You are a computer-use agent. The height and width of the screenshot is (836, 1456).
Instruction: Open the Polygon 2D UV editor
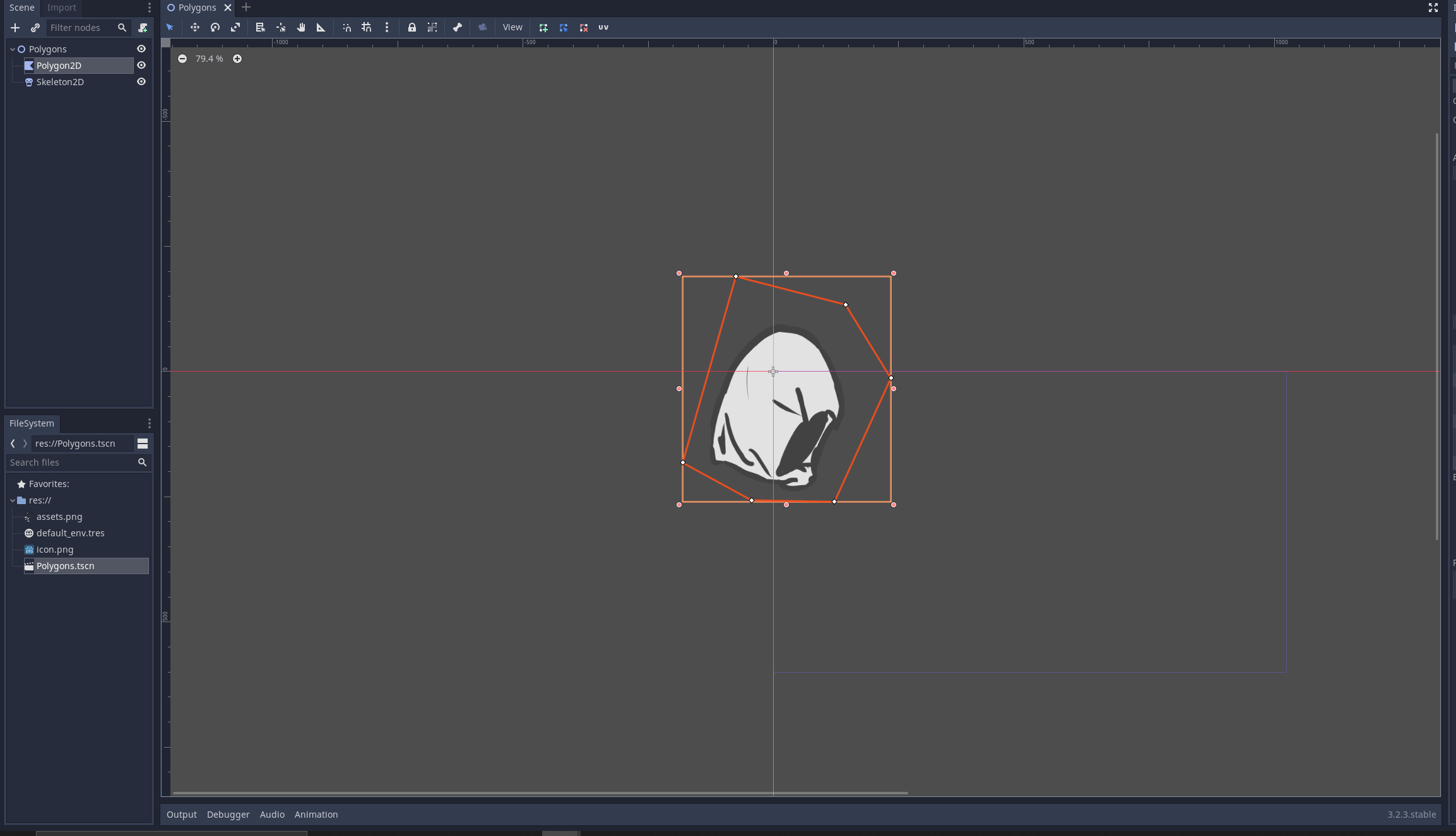point(603,27)
